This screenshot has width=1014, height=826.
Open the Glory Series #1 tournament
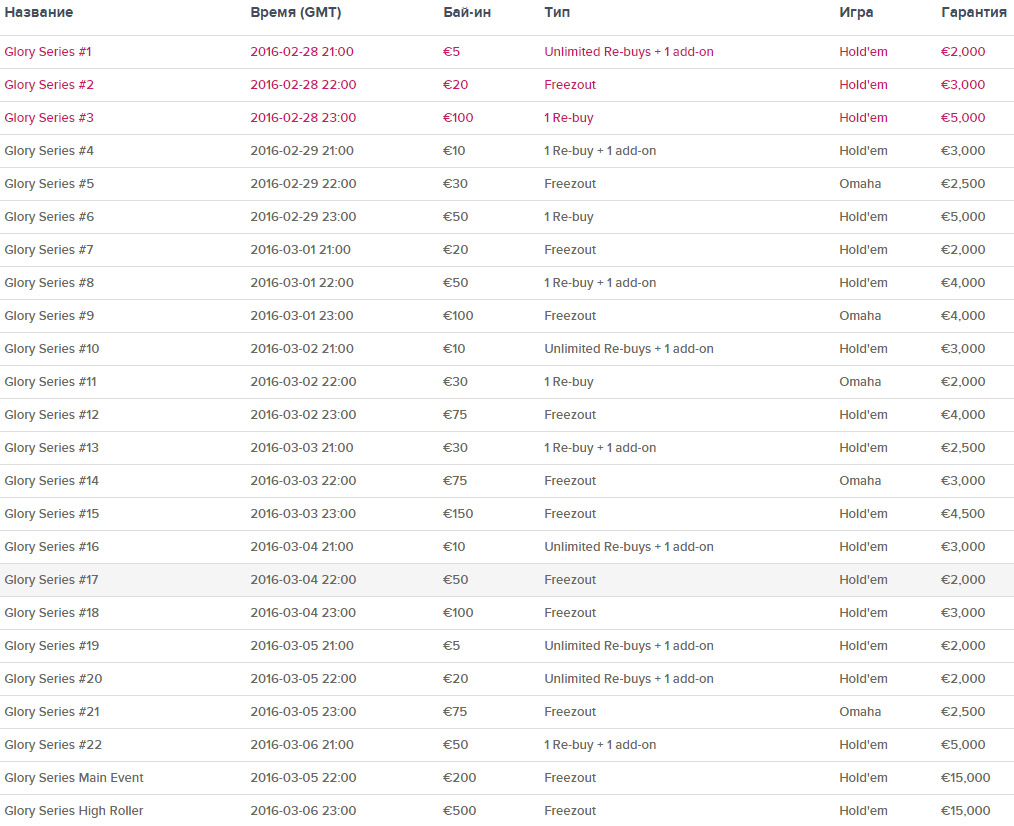[x=48, y=52]
